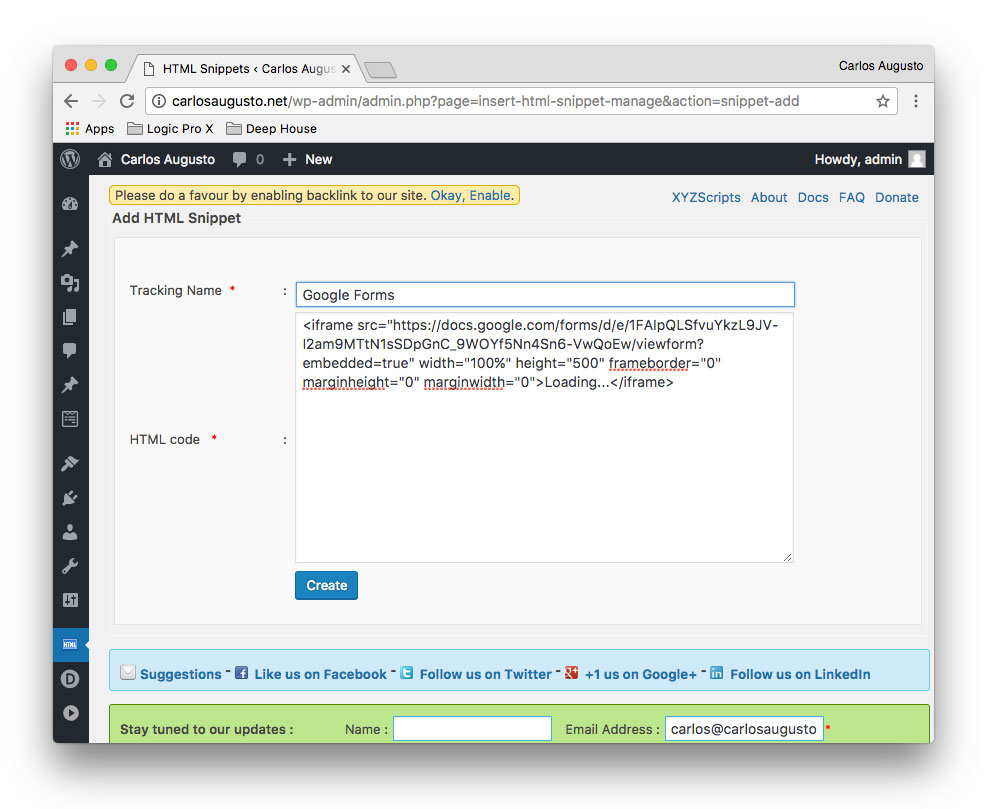The height and width of the screenshot is (809, 993).
Task: Open the Media library sidebar icon
Action: [70, 283]
